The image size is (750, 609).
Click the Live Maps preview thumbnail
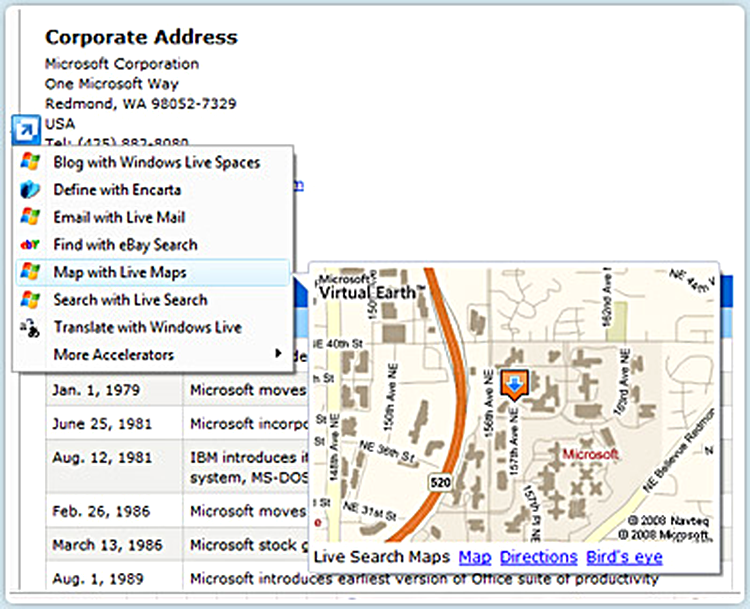tap(514, 405)
